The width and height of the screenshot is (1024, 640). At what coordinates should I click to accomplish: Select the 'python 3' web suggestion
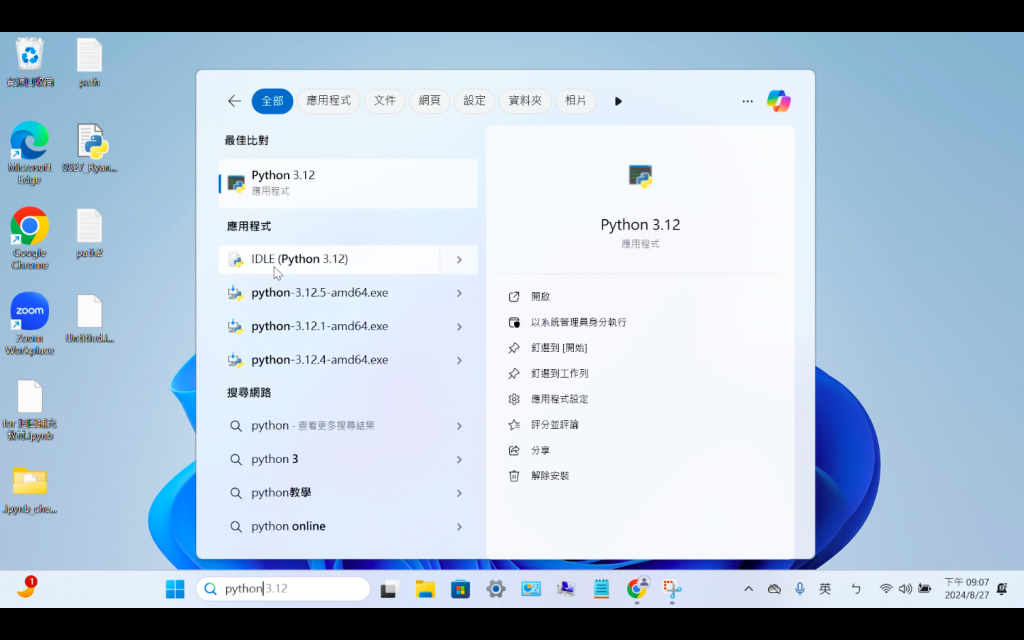(x=329, y=459)
